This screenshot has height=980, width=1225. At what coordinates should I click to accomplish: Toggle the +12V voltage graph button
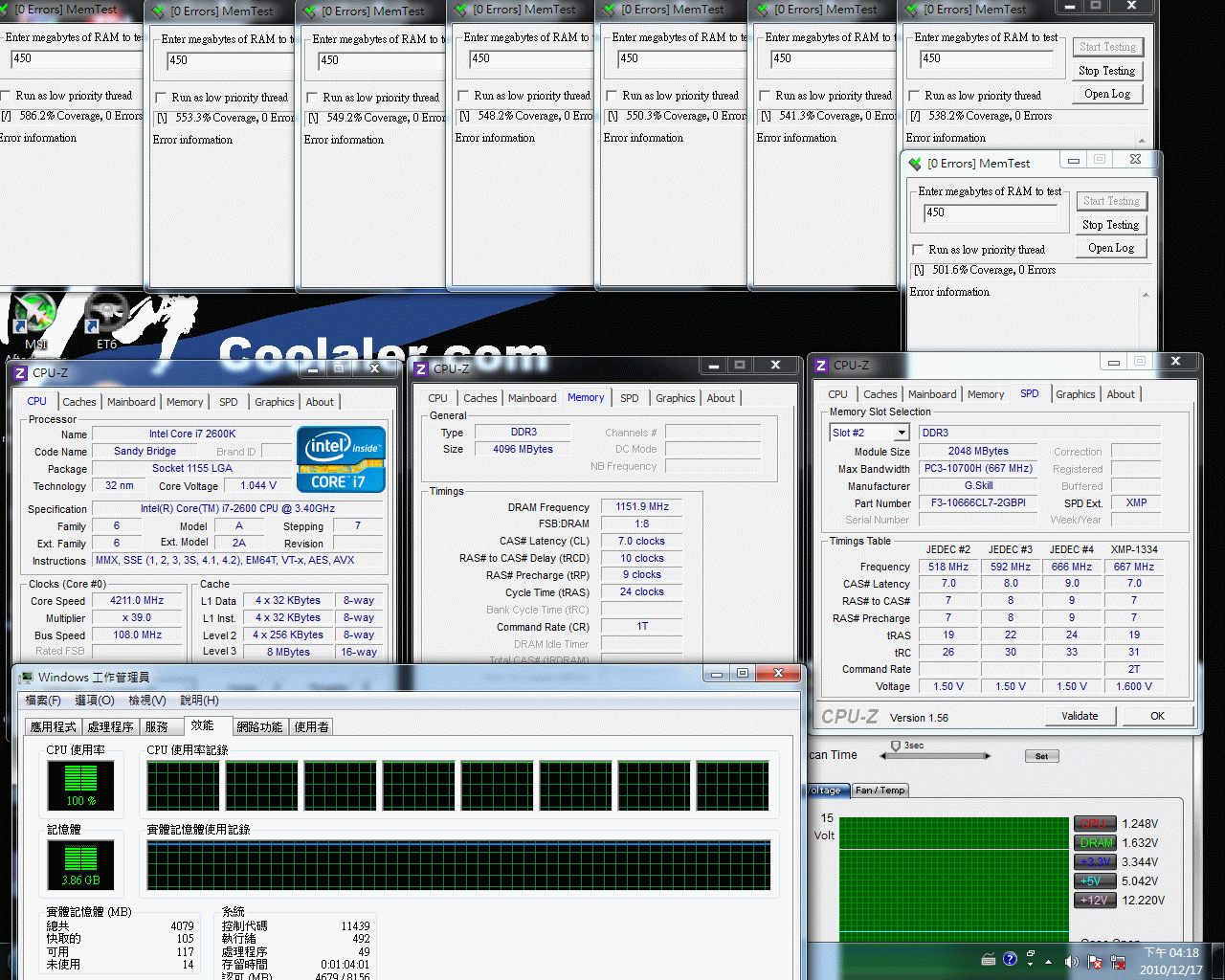pyautogui.click(x=1096, y=900)
